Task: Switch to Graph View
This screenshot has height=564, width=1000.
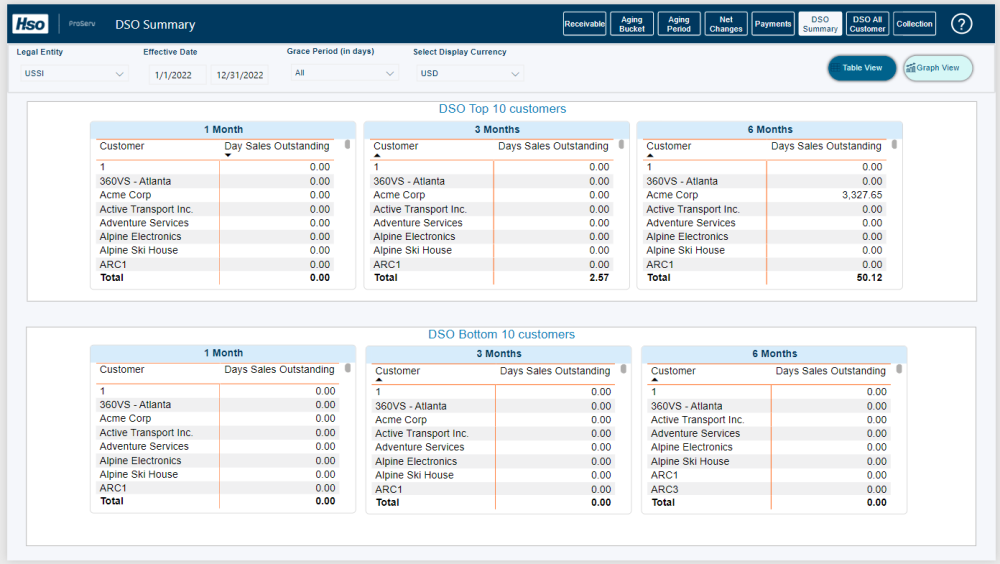Action: click(x=938, y=68)
